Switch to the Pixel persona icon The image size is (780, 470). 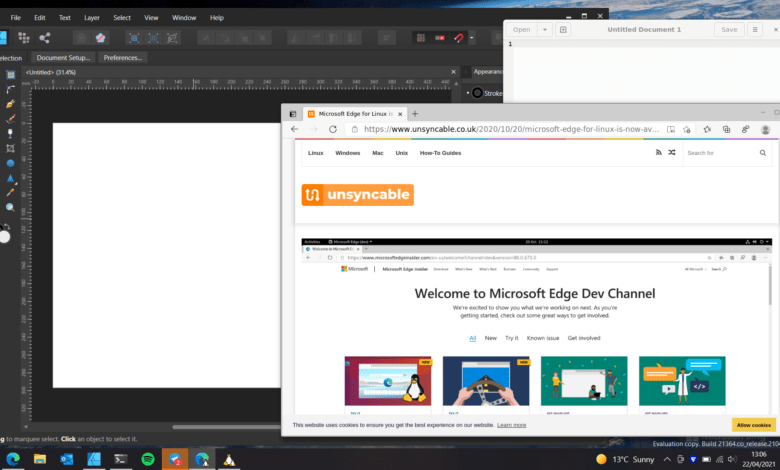[23, 38]
